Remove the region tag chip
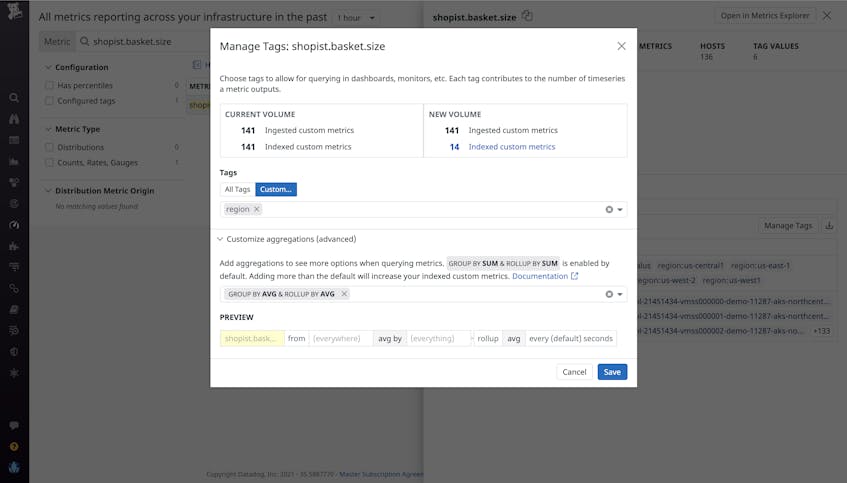The width and height of the screenshot is (847, 483). click(257, 209)
